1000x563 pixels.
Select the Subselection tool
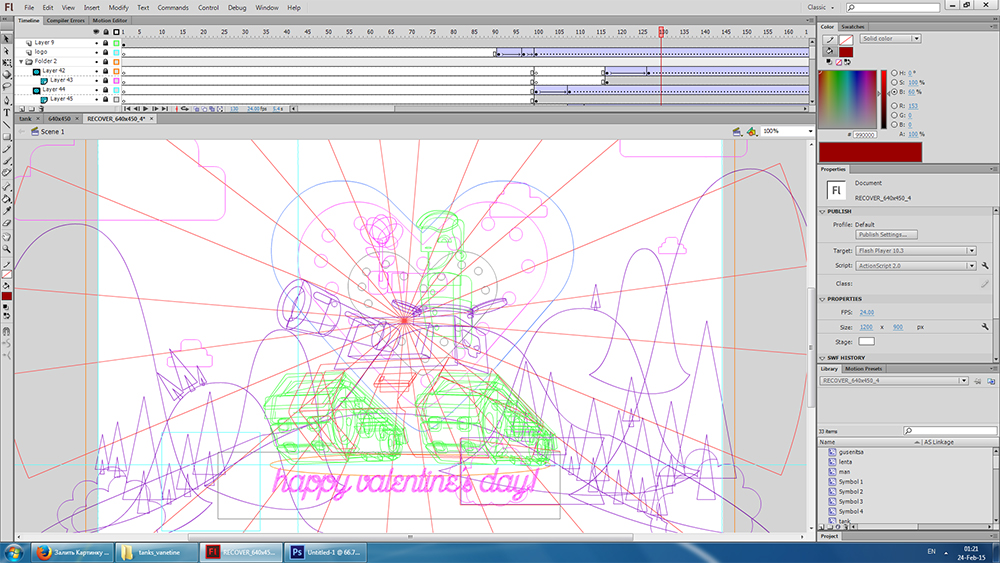[x=6, y=51]
